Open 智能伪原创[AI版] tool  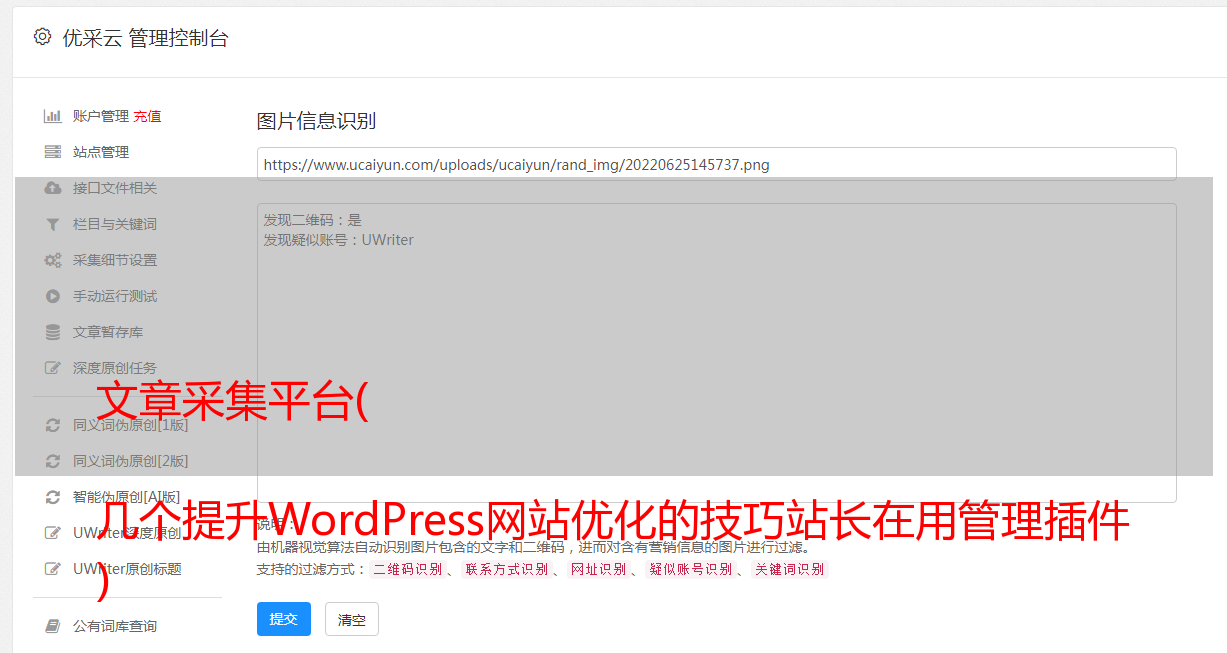[x=127, y=497]
